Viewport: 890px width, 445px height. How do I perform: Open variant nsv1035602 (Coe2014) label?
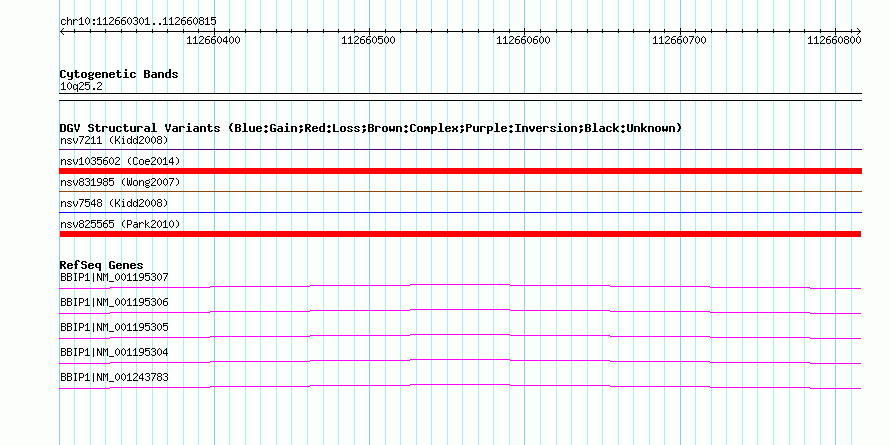[120, 161]
